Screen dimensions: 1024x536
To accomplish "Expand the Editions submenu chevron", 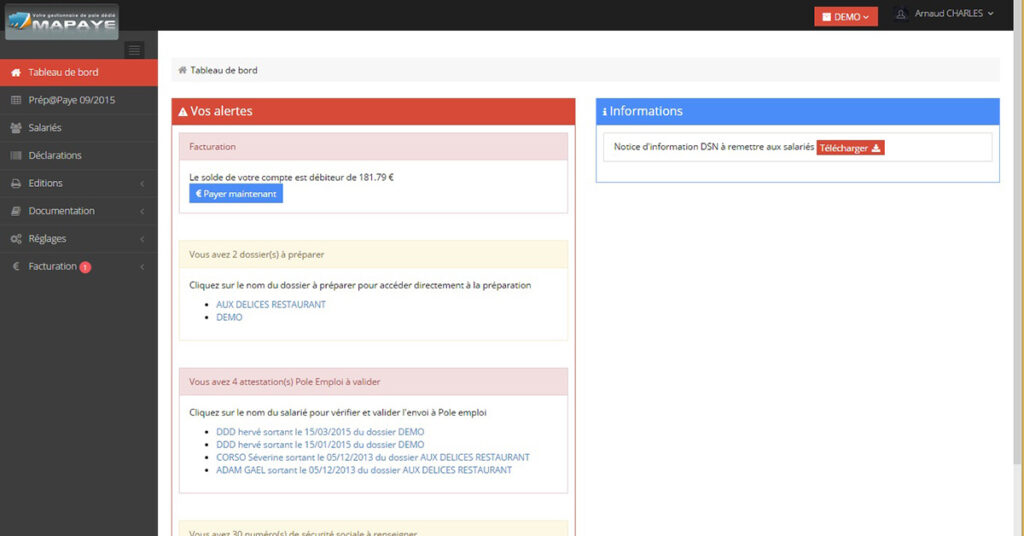I will (142, 184).
